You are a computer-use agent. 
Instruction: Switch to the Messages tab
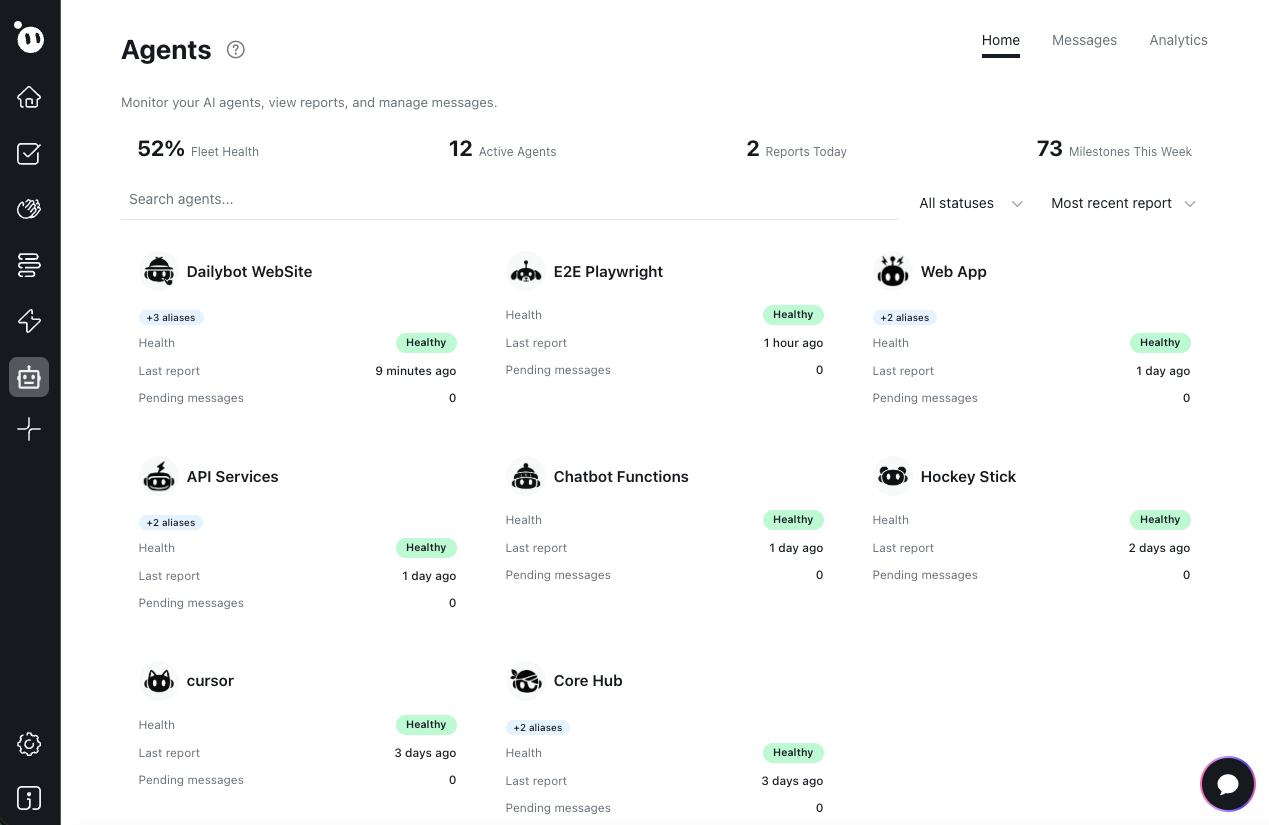(1084, 40)
